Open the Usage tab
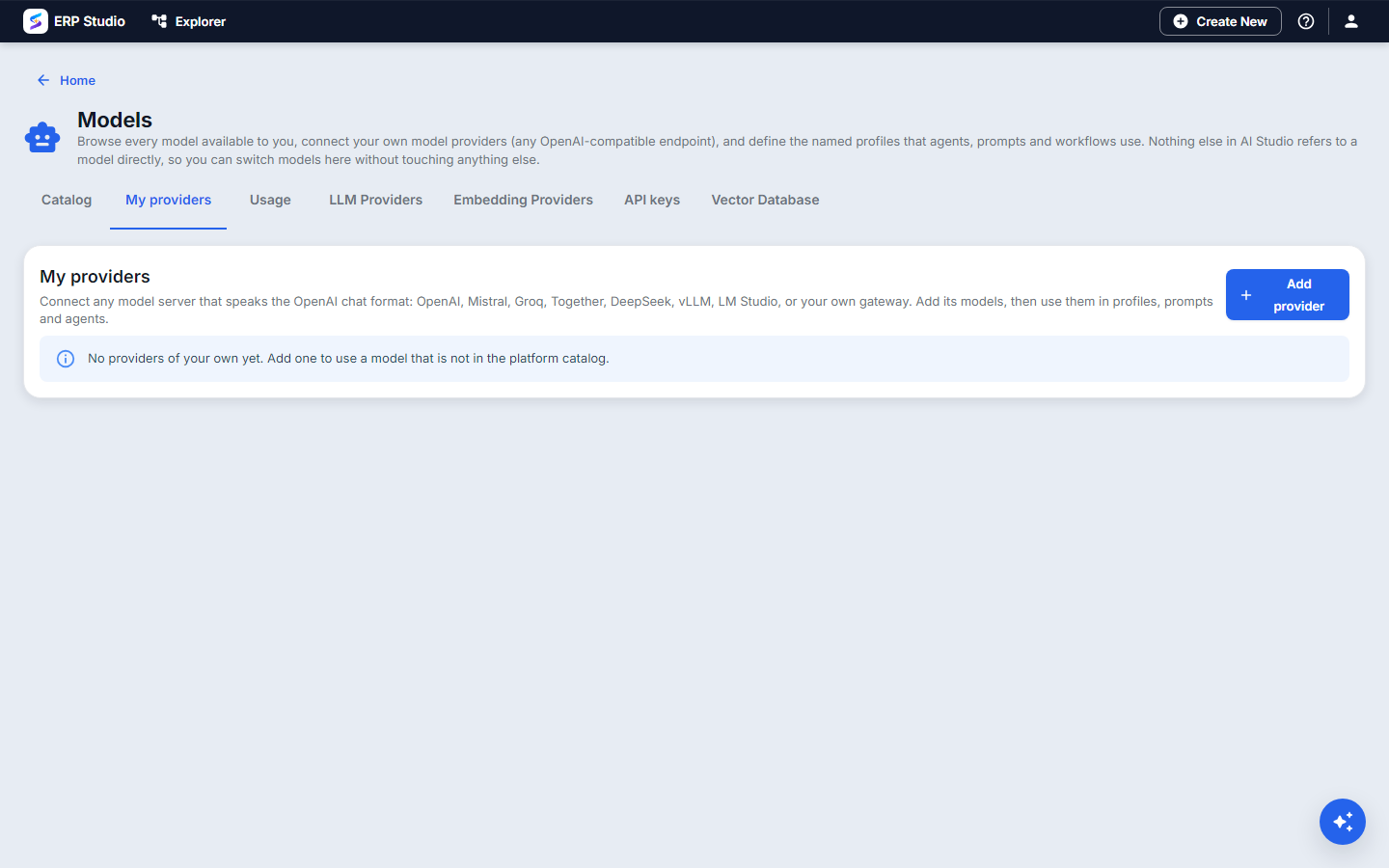The width and height of the screenshot is (1389, 868). 270,200
